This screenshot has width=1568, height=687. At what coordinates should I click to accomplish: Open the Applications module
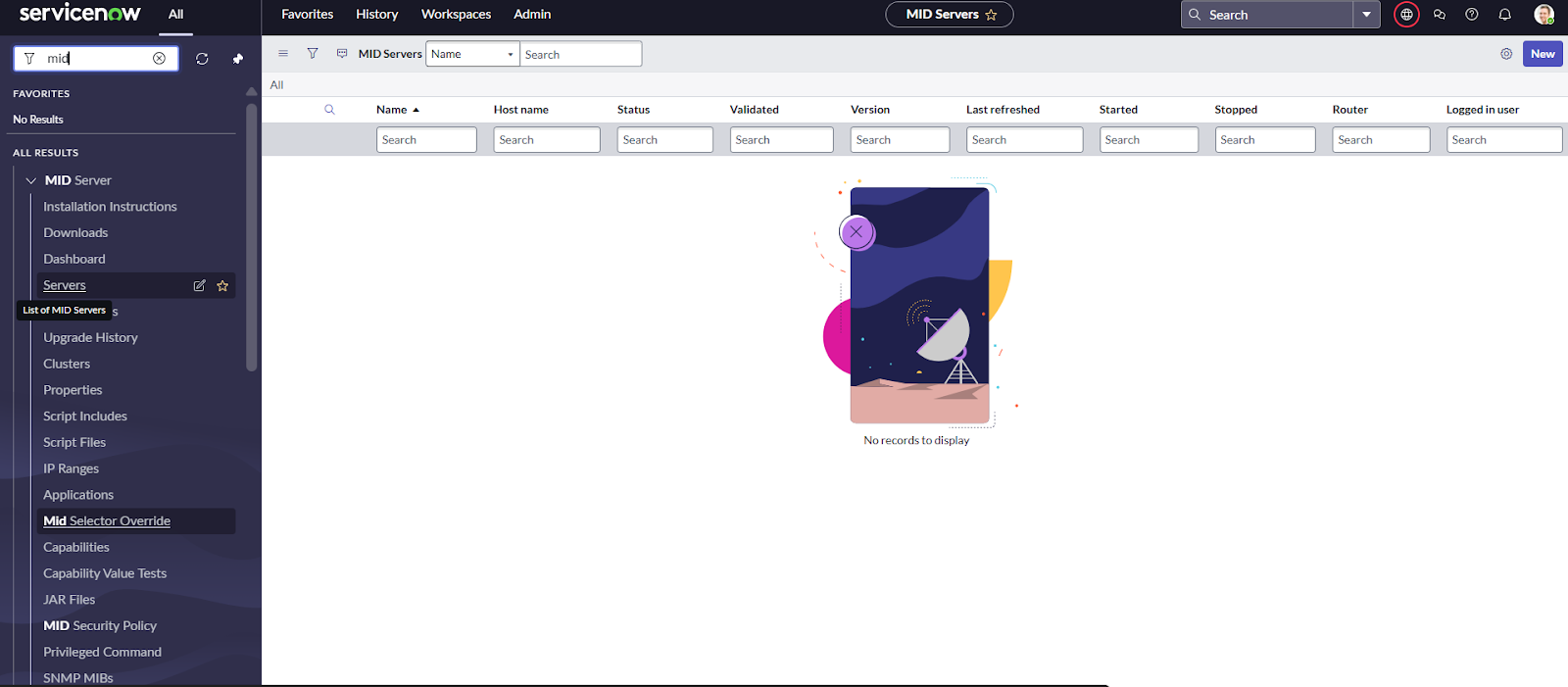coord(78,495)
